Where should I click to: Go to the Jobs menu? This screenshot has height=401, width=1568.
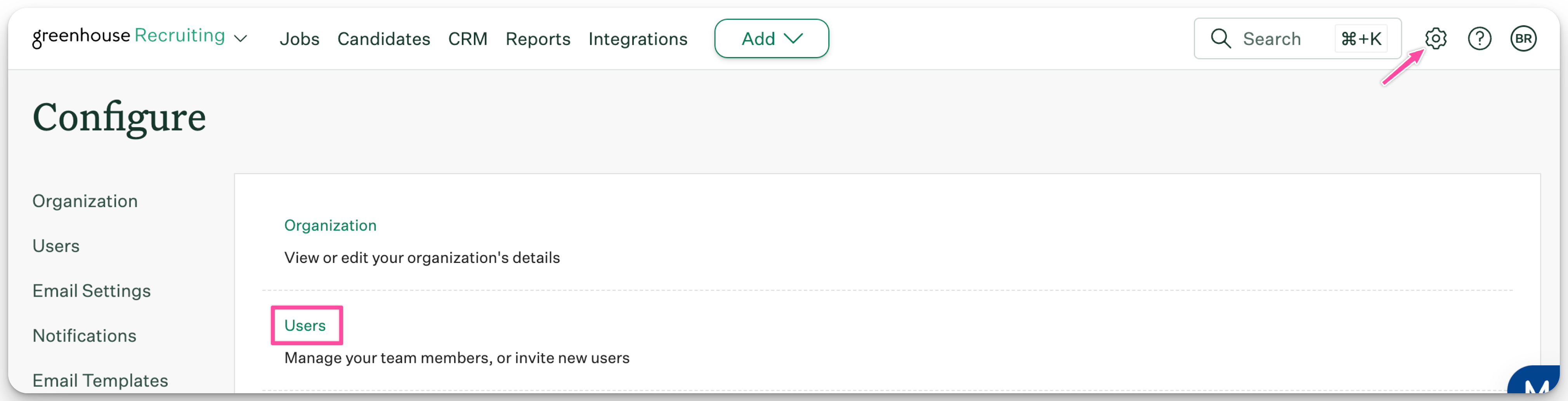[299, 39]
